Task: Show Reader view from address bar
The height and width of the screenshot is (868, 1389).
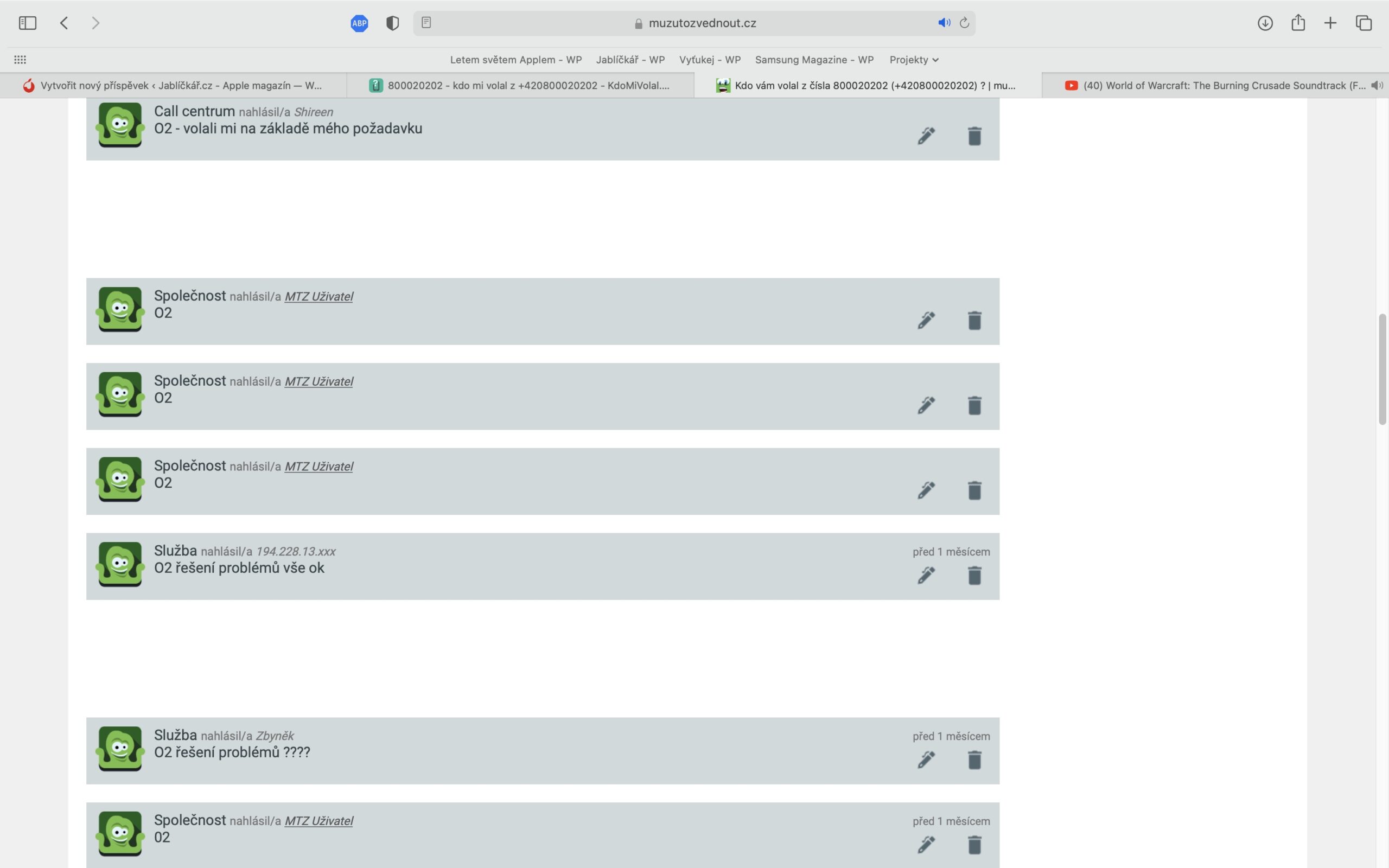Action: tap(426, 23)
